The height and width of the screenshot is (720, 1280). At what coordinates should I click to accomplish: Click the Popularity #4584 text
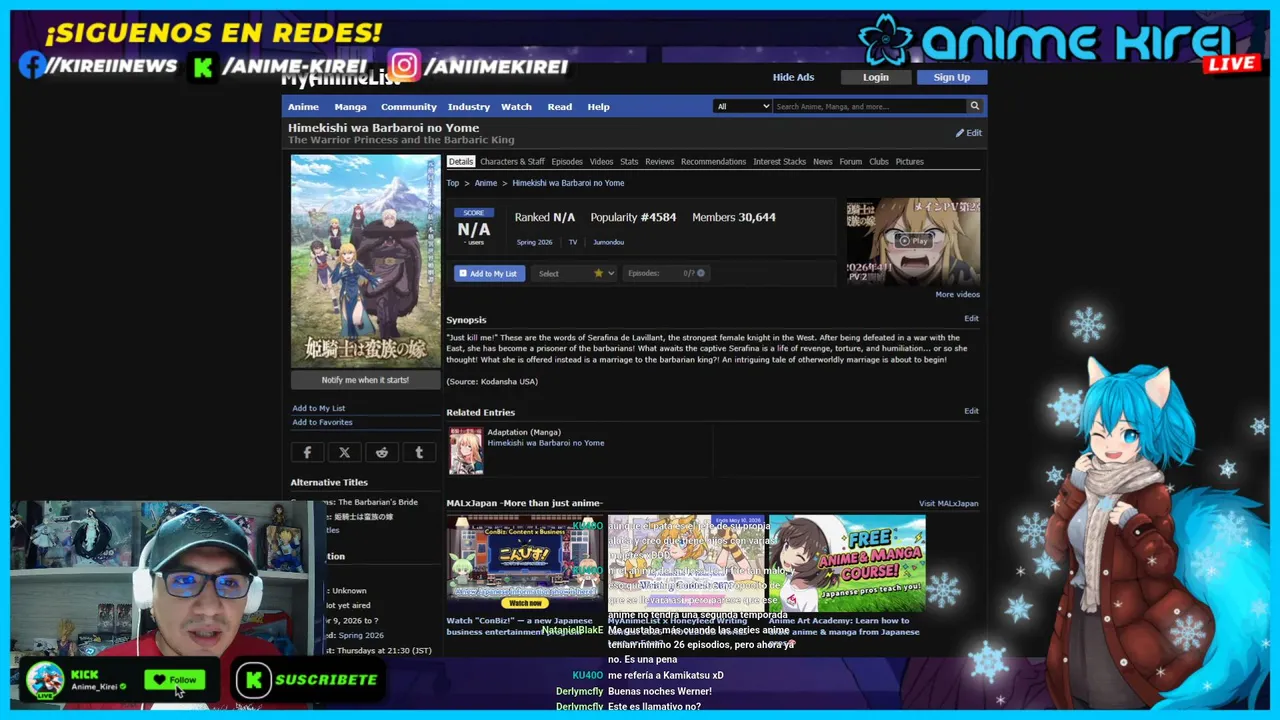pyautogui.click(x=633, y=217)
